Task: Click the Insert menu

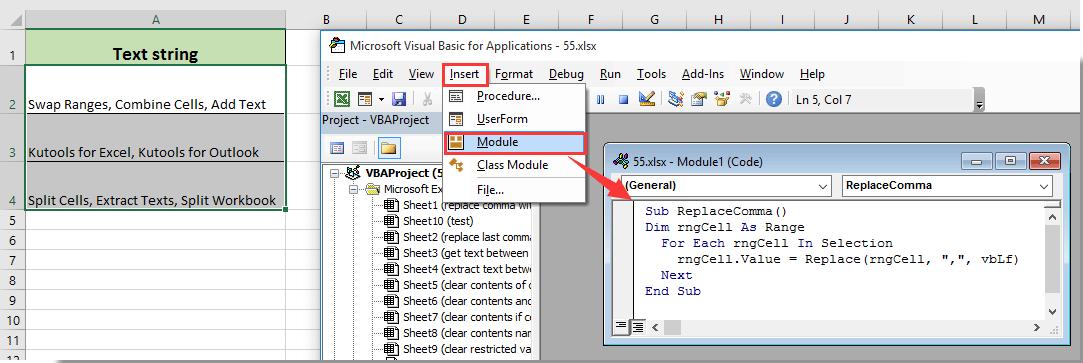Action: pyautogui.click(x=465, y=74)
